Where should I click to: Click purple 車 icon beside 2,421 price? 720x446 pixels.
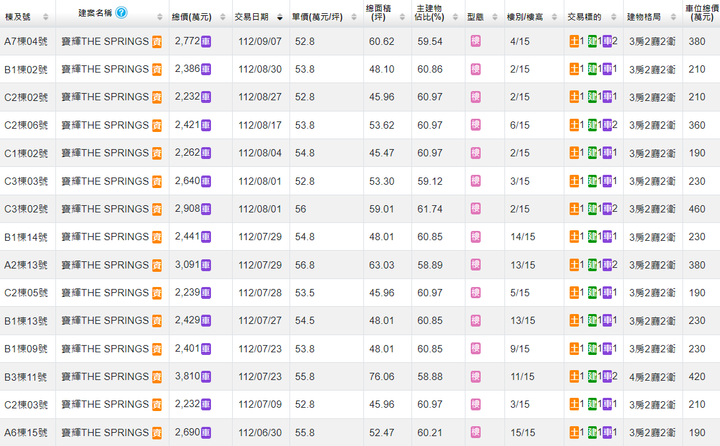point(206,125)
